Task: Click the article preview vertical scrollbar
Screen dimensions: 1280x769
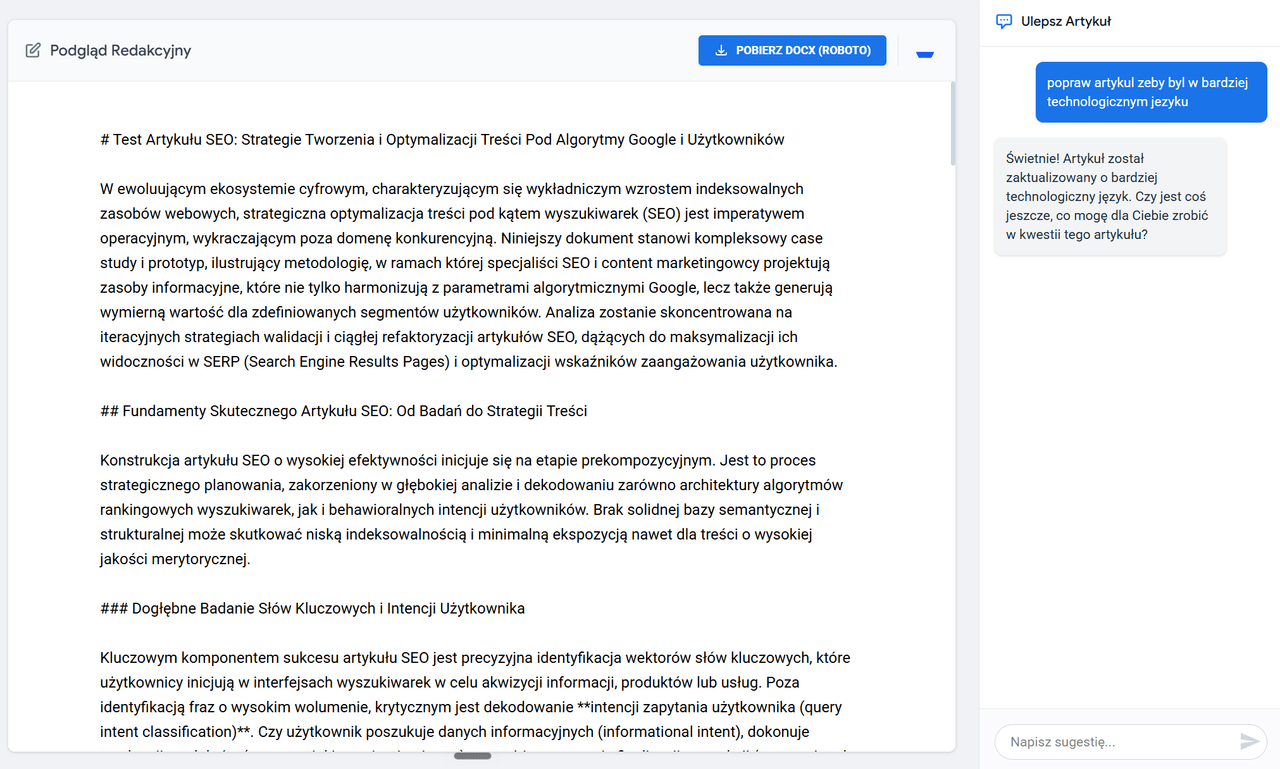Action: (x=952, y=122)
